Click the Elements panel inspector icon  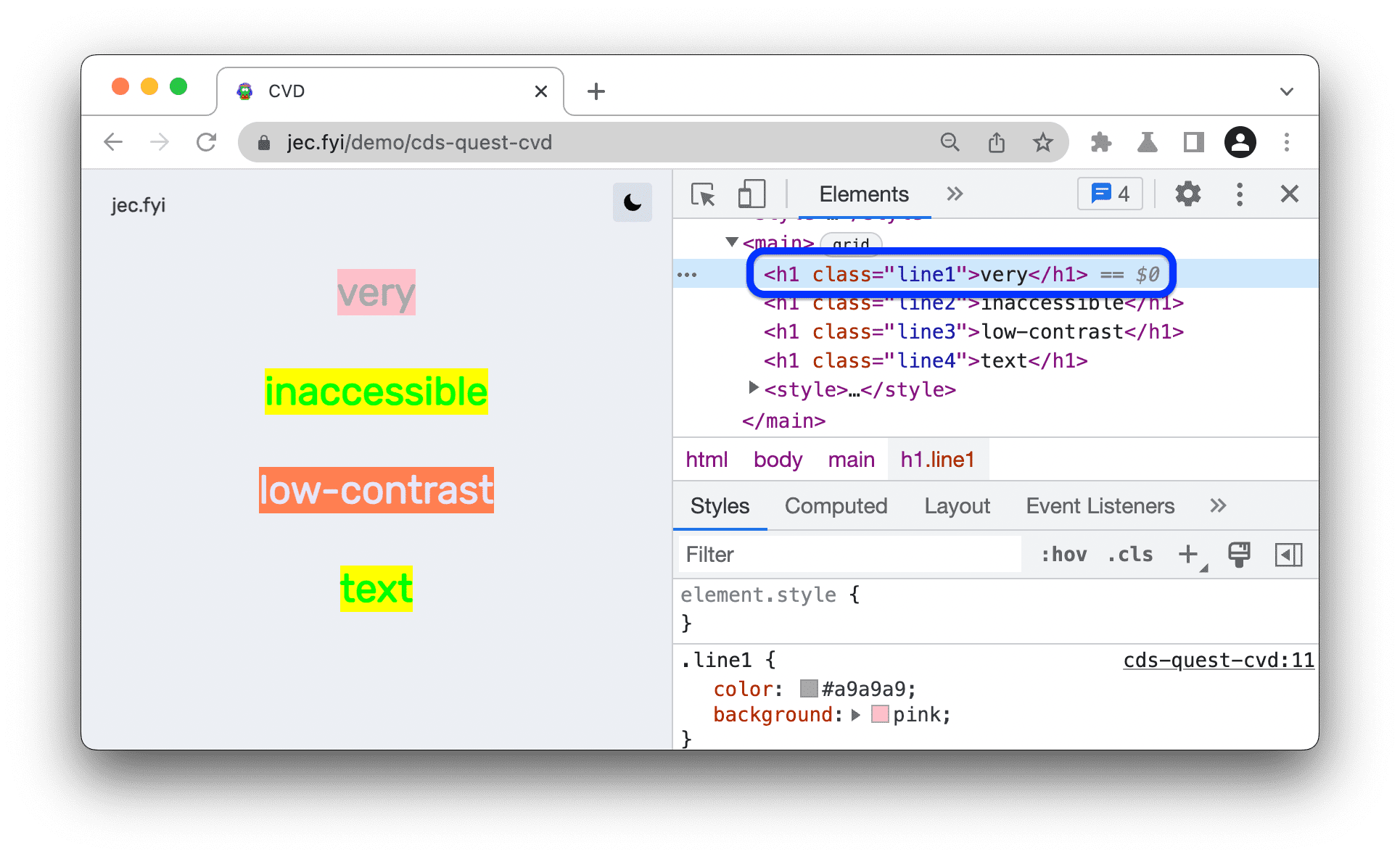700,194
